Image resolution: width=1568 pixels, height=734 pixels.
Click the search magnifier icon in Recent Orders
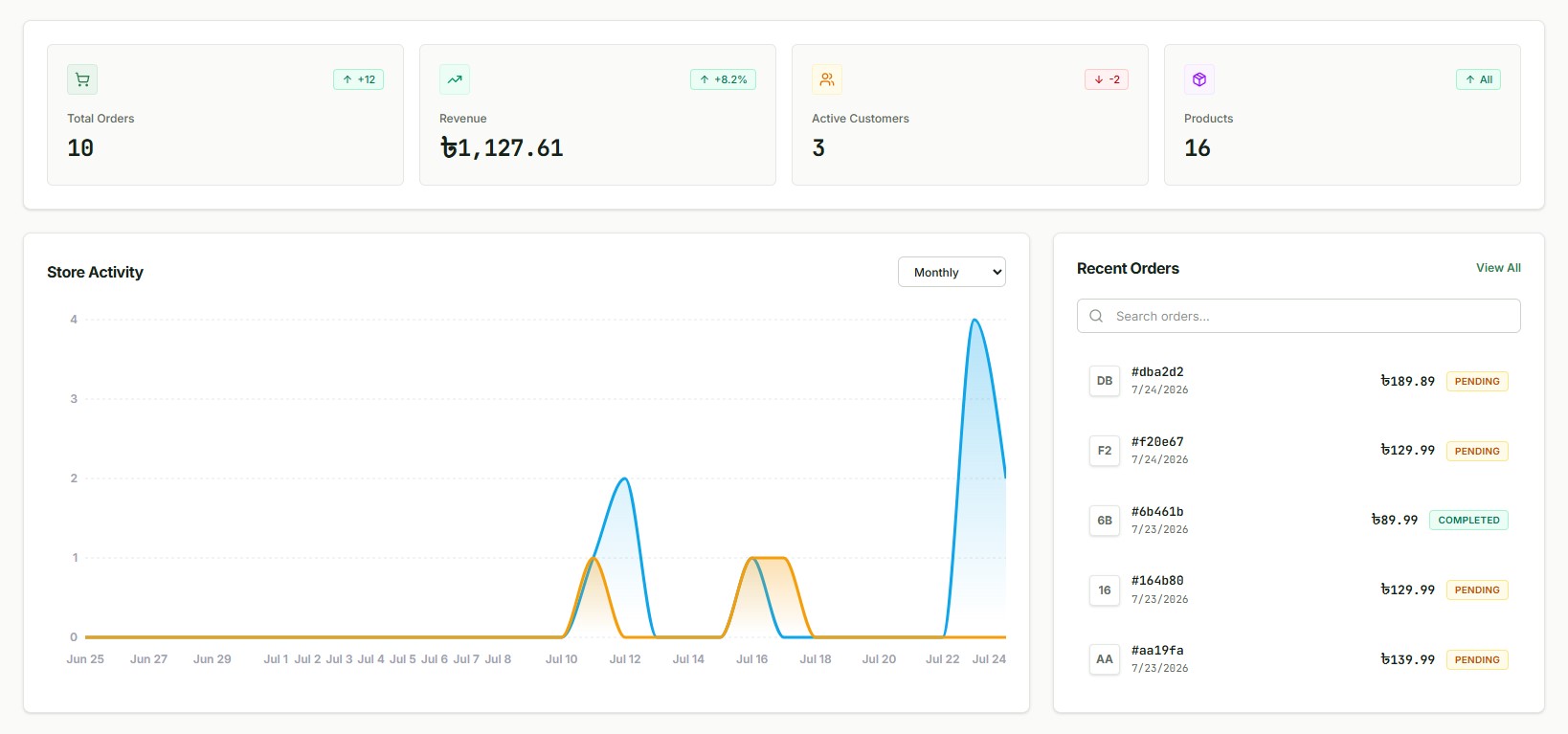[x=1096, y=316]
